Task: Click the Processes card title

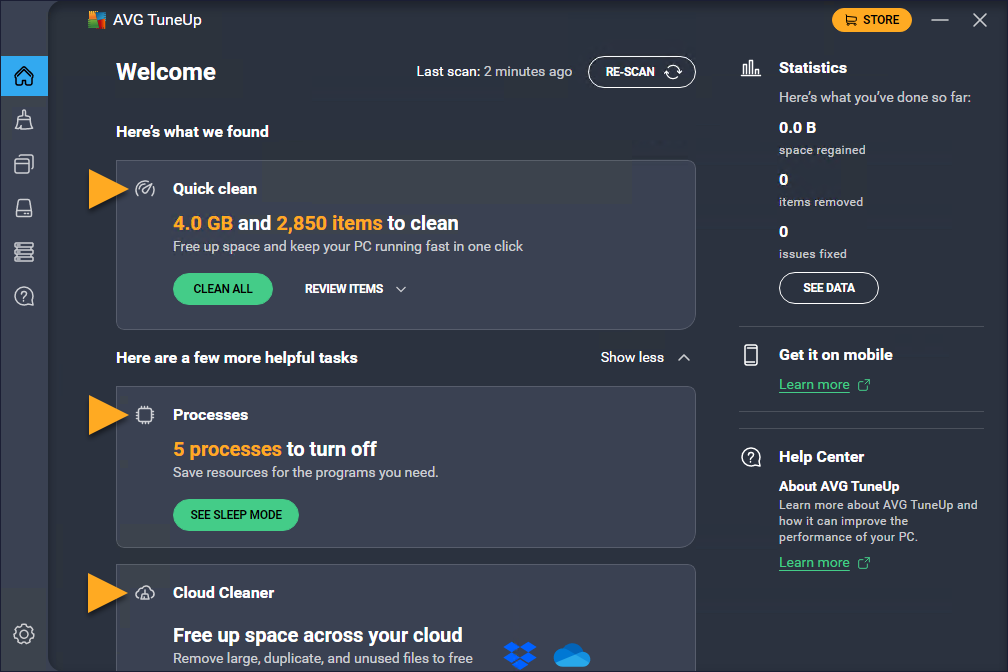Action: coord(210,415)
